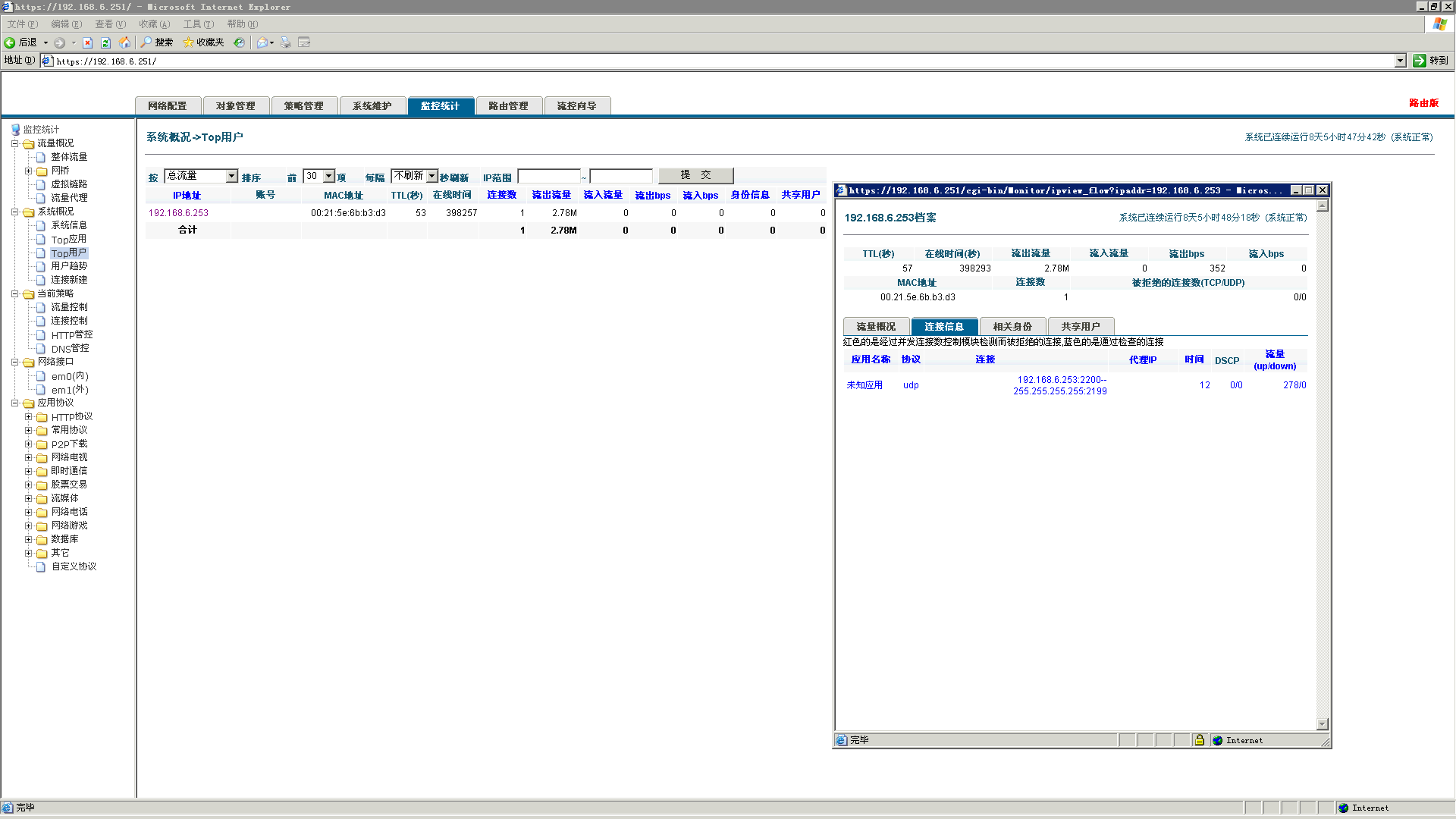Switch to the 网络配置 tab

(168, 106)
